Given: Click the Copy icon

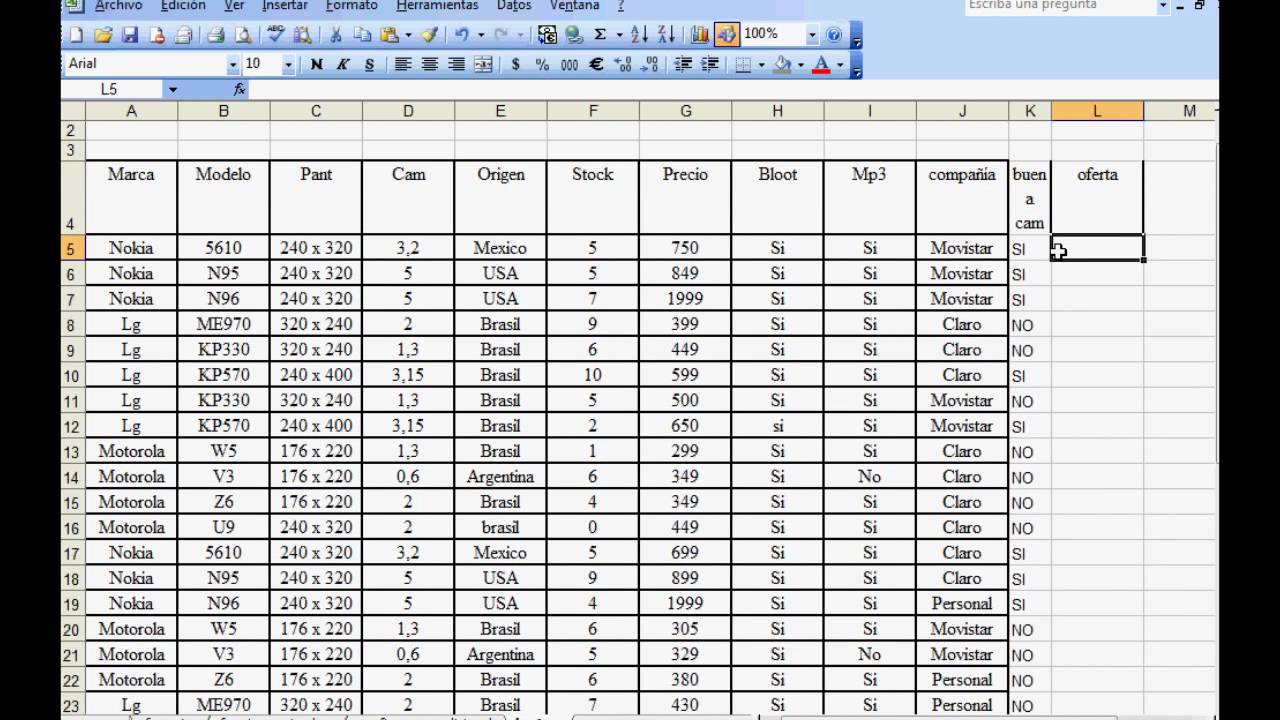Looking at the screenshot, I should (x=362, y=35).
